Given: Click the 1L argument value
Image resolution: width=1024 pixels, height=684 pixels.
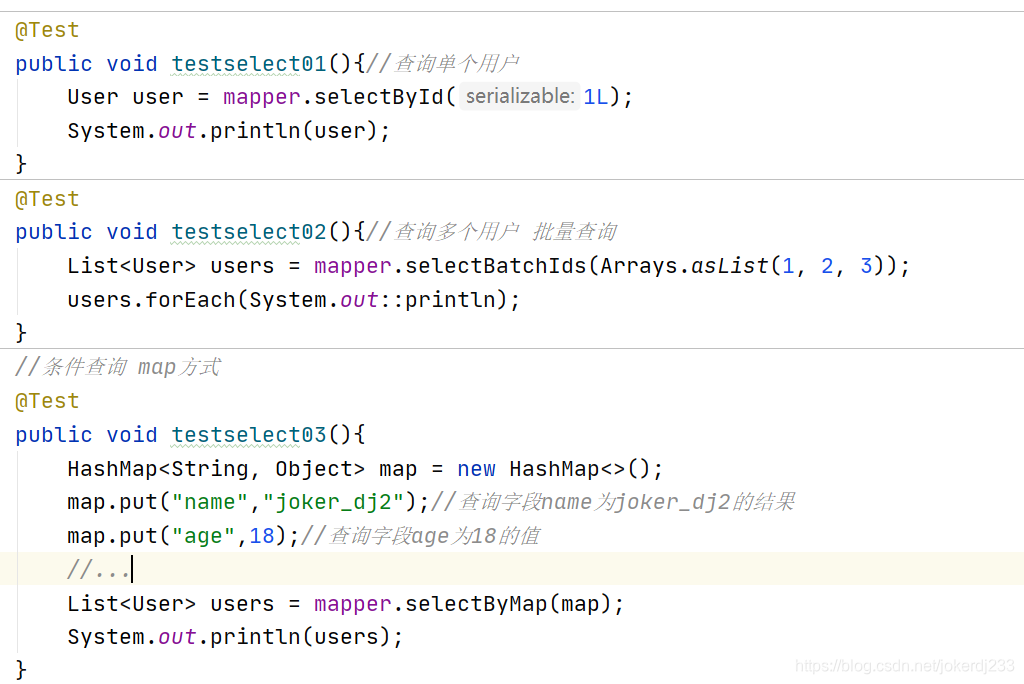Looking at the screenshot, I should pyautogui.click(x=596, y=97).
